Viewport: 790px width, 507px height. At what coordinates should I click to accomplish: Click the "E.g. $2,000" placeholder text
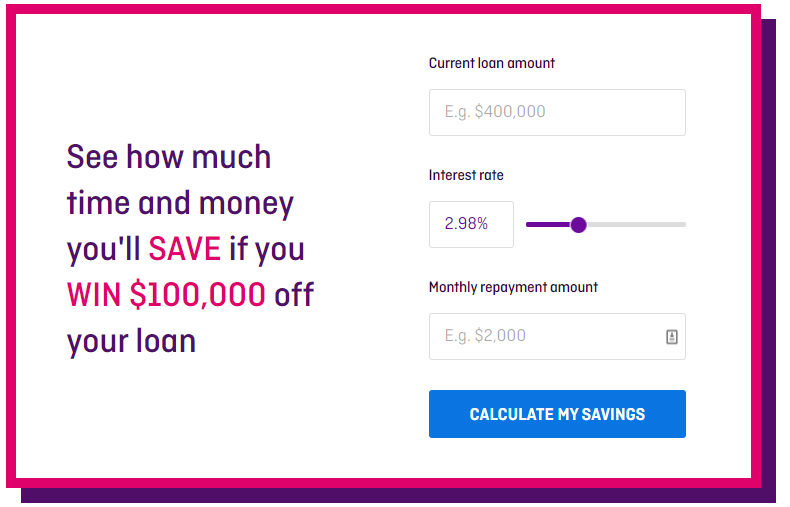coord(485,336)
